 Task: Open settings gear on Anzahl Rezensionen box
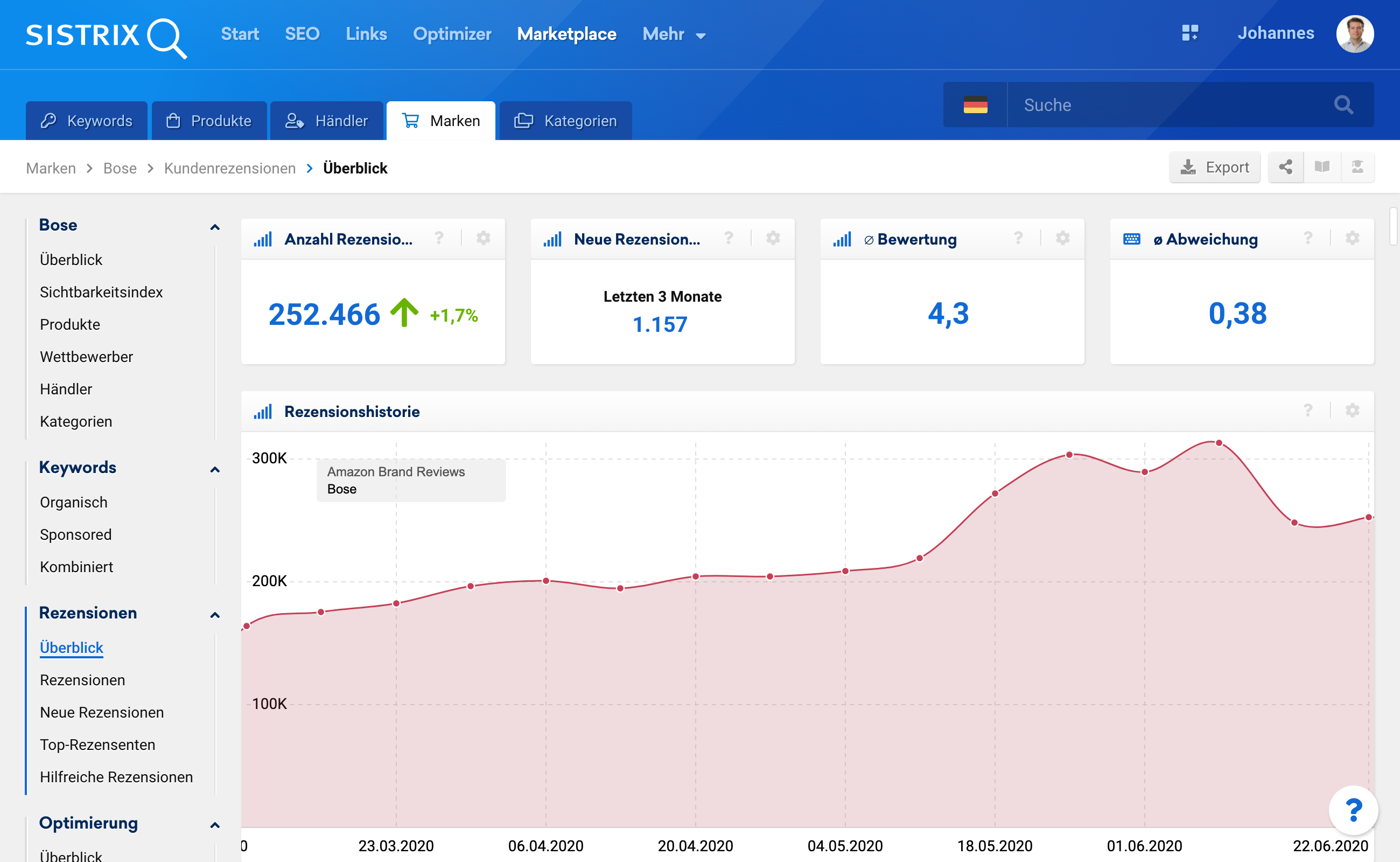(x=483, y=238)
